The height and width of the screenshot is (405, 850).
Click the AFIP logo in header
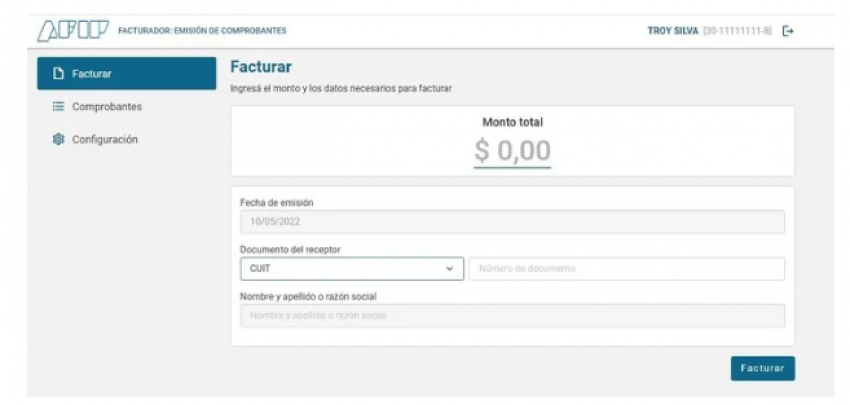(x=73, y=31)
